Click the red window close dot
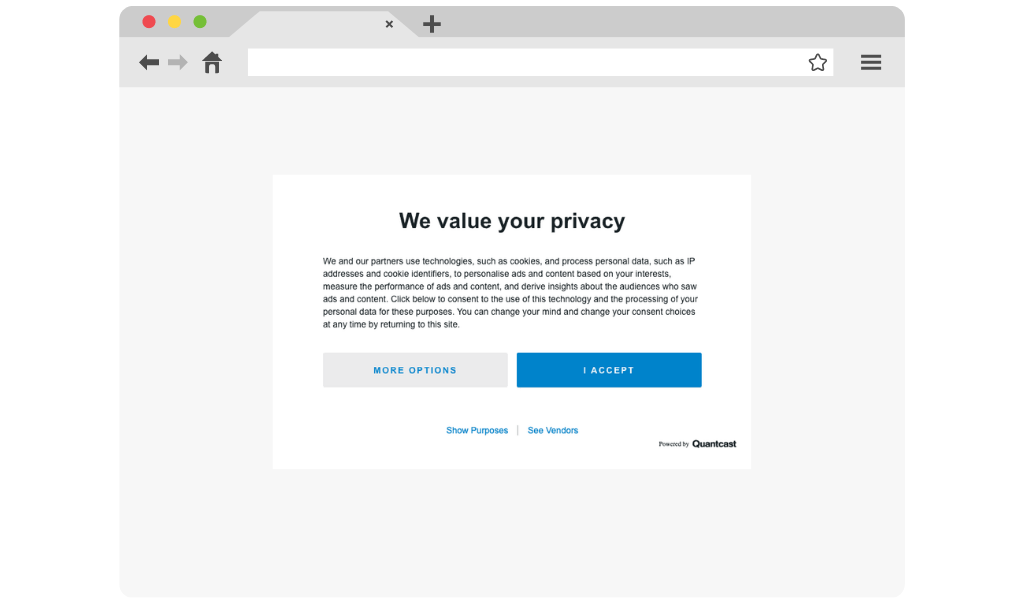 point(149,22)
